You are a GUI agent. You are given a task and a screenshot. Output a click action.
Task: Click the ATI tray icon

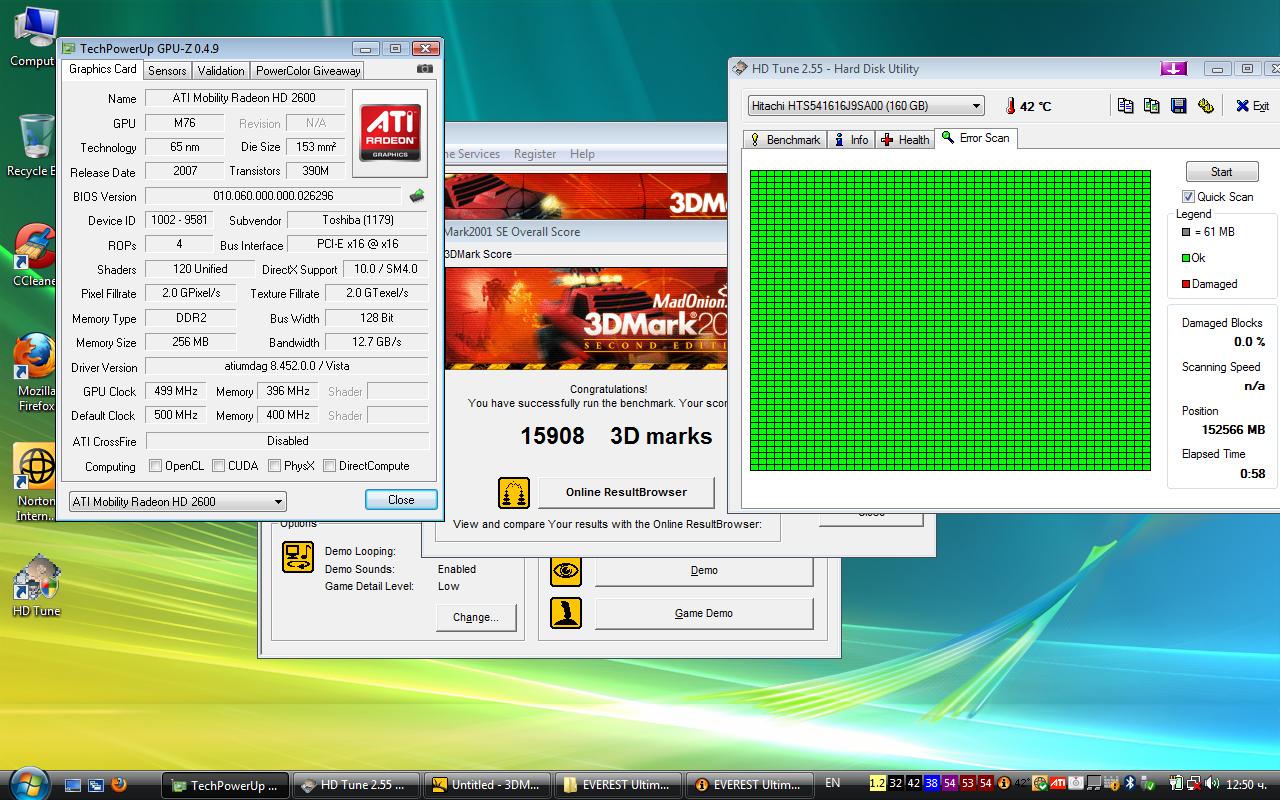coord(1057,783)
